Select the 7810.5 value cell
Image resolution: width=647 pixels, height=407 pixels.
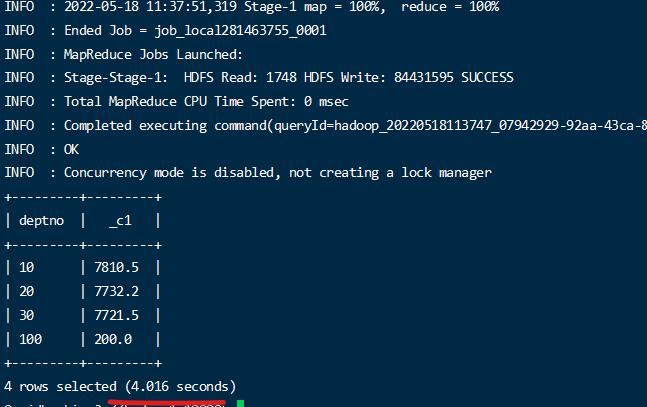tap(116, 267)
